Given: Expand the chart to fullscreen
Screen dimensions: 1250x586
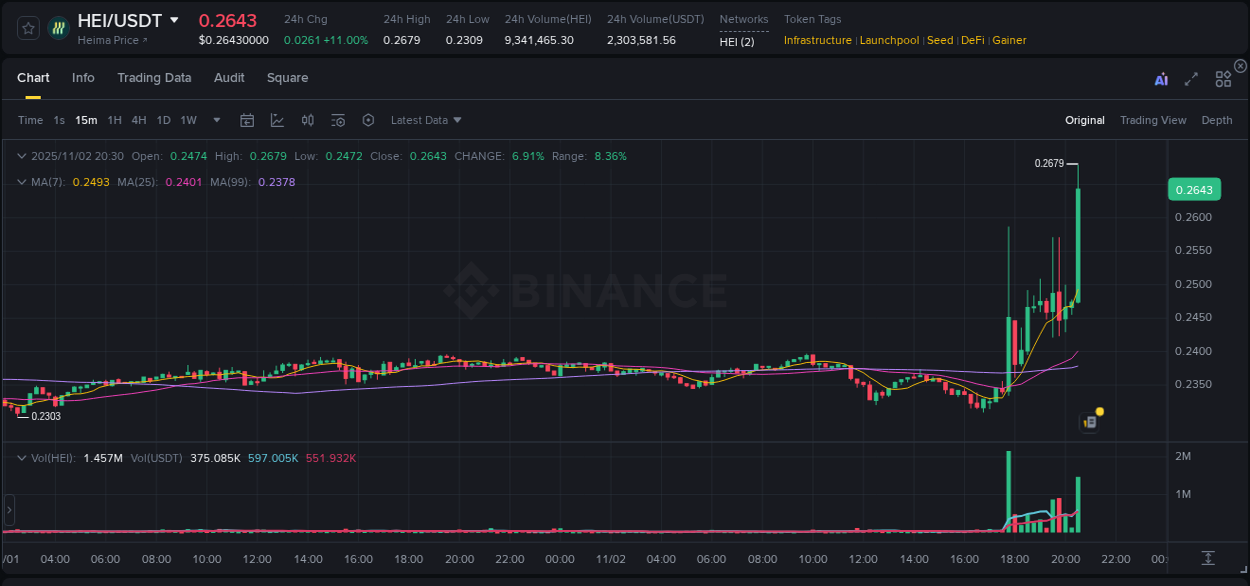Looking at the screenshot, I should [1191, 79].
